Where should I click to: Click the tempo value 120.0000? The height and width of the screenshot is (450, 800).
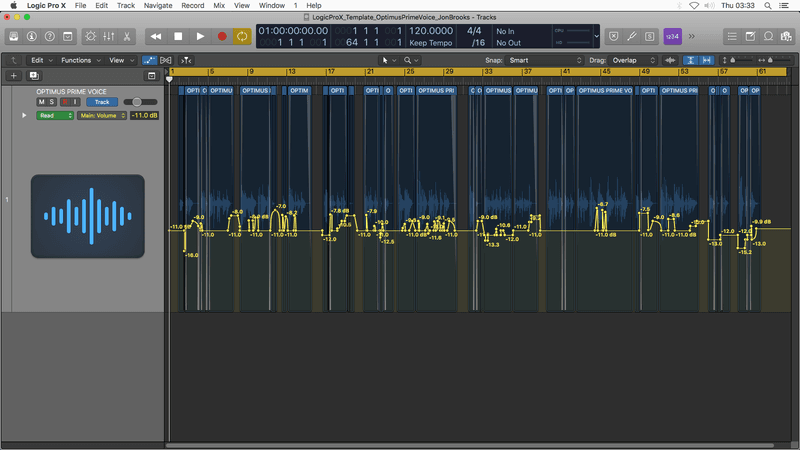(431, 31)
